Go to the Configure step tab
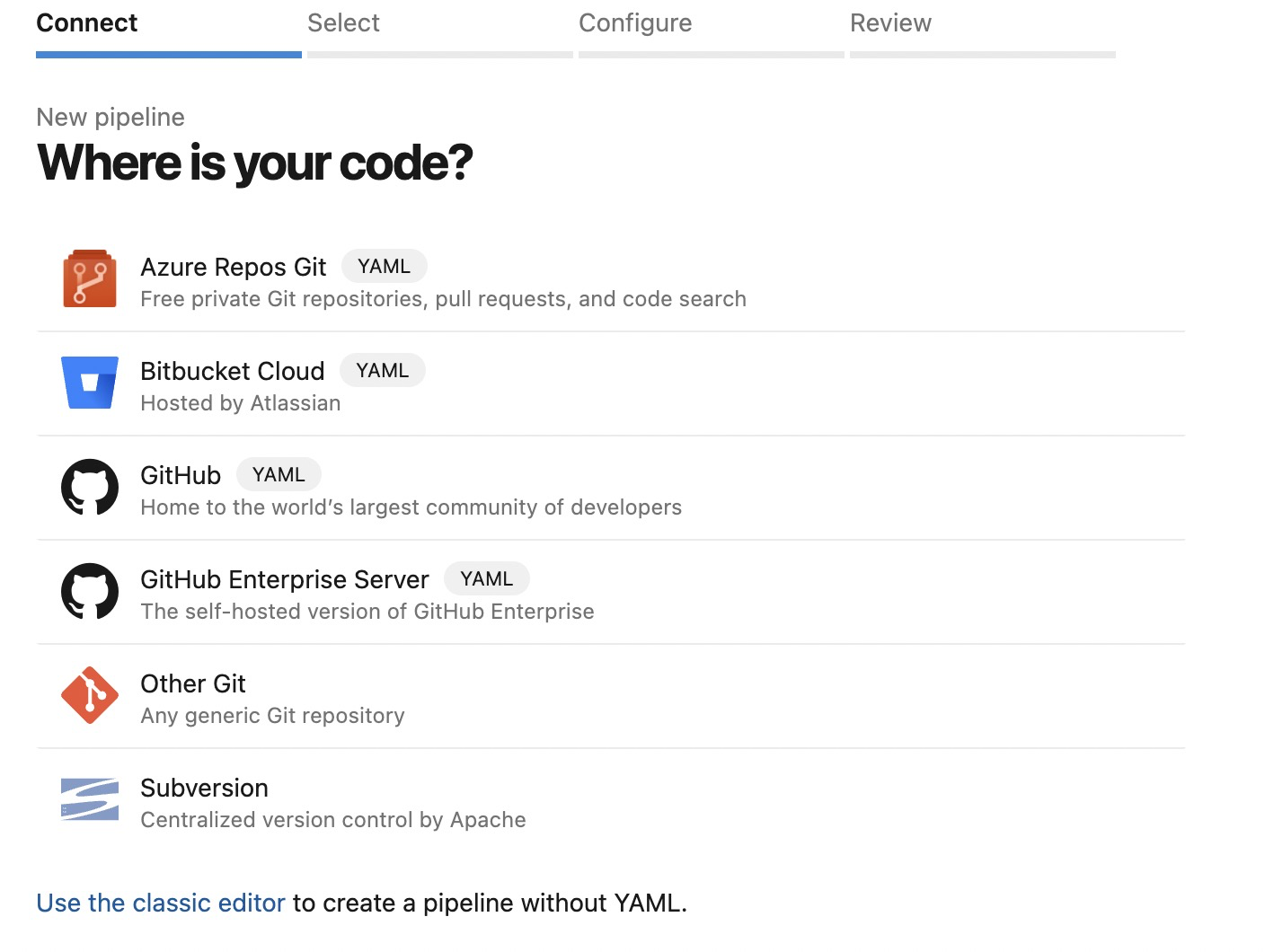1265x952 pixels. point(635,23)
